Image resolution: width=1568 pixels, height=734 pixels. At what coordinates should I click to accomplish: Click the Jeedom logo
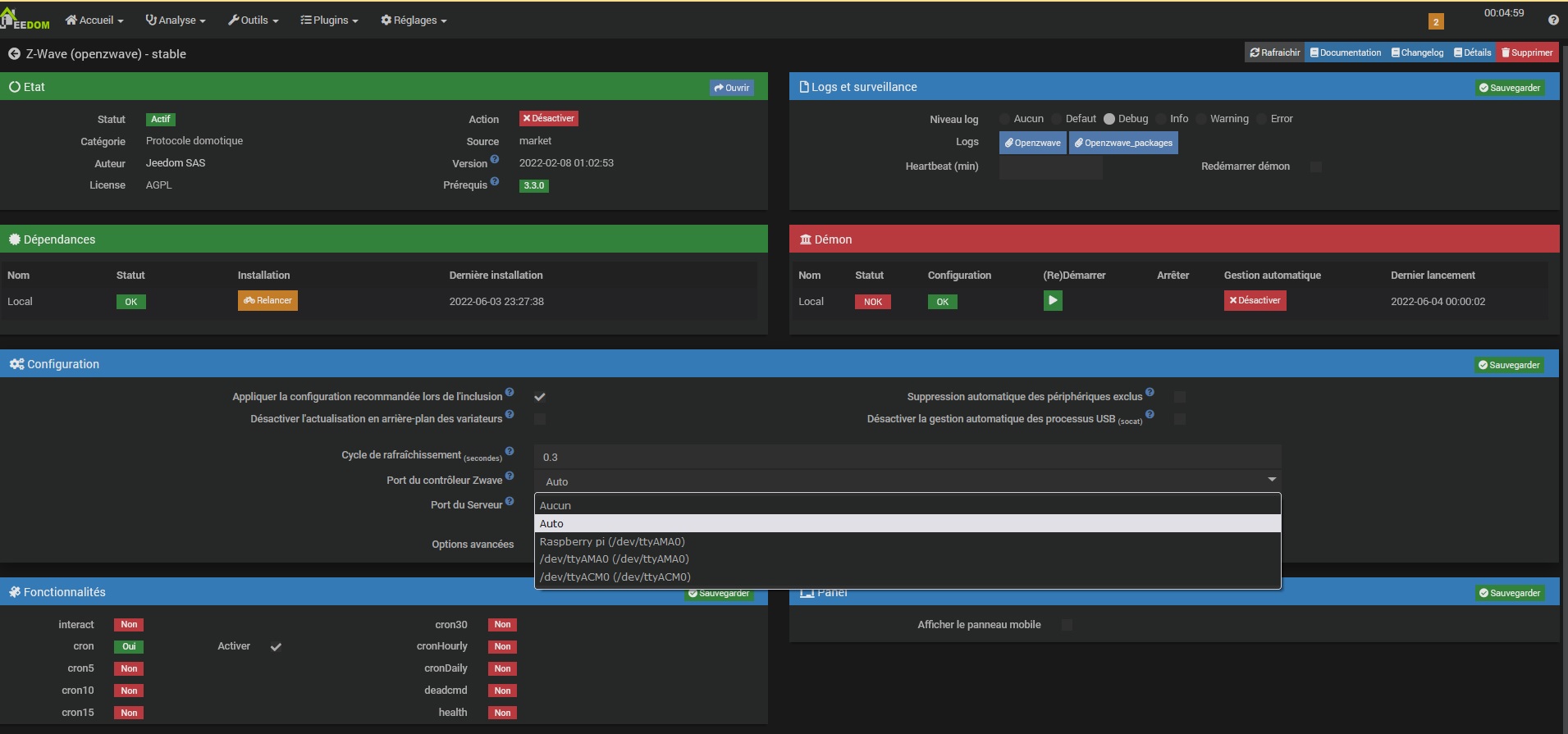(x=25, y=20)
